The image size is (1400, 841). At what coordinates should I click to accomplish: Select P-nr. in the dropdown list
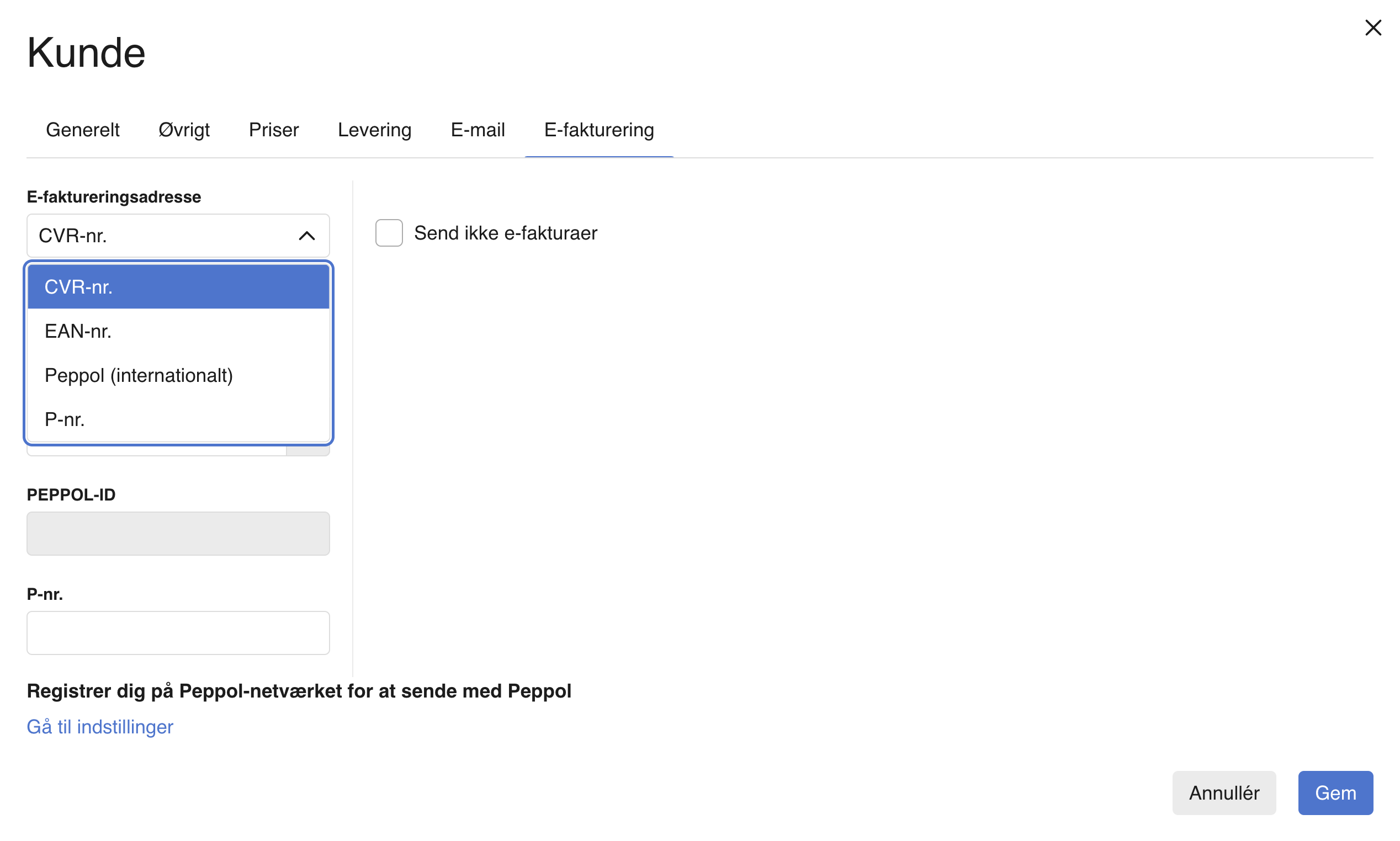click(178, 419)
